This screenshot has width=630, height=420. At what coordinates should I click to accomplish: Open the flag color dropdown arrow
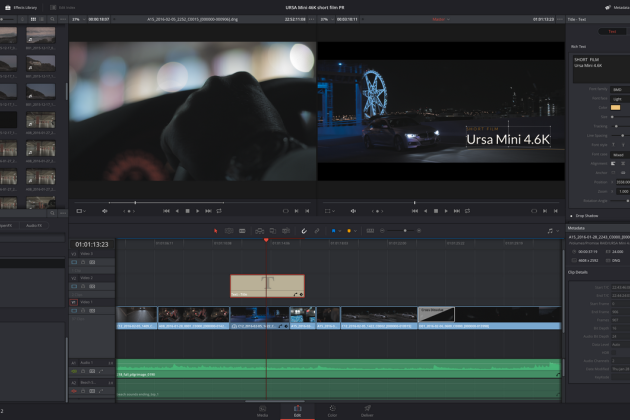pos(340,231)
